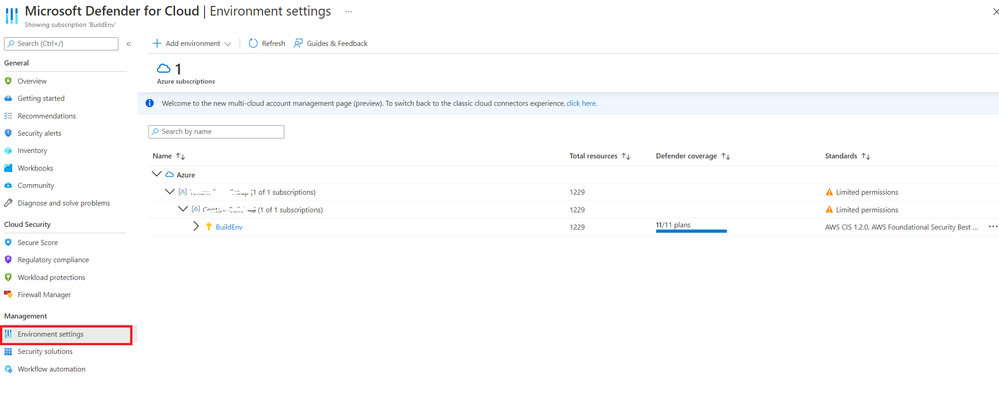The width and height of the screenshot is (999, 402).
Task: Sort by Name column arrows
Action: pos(180,156)
